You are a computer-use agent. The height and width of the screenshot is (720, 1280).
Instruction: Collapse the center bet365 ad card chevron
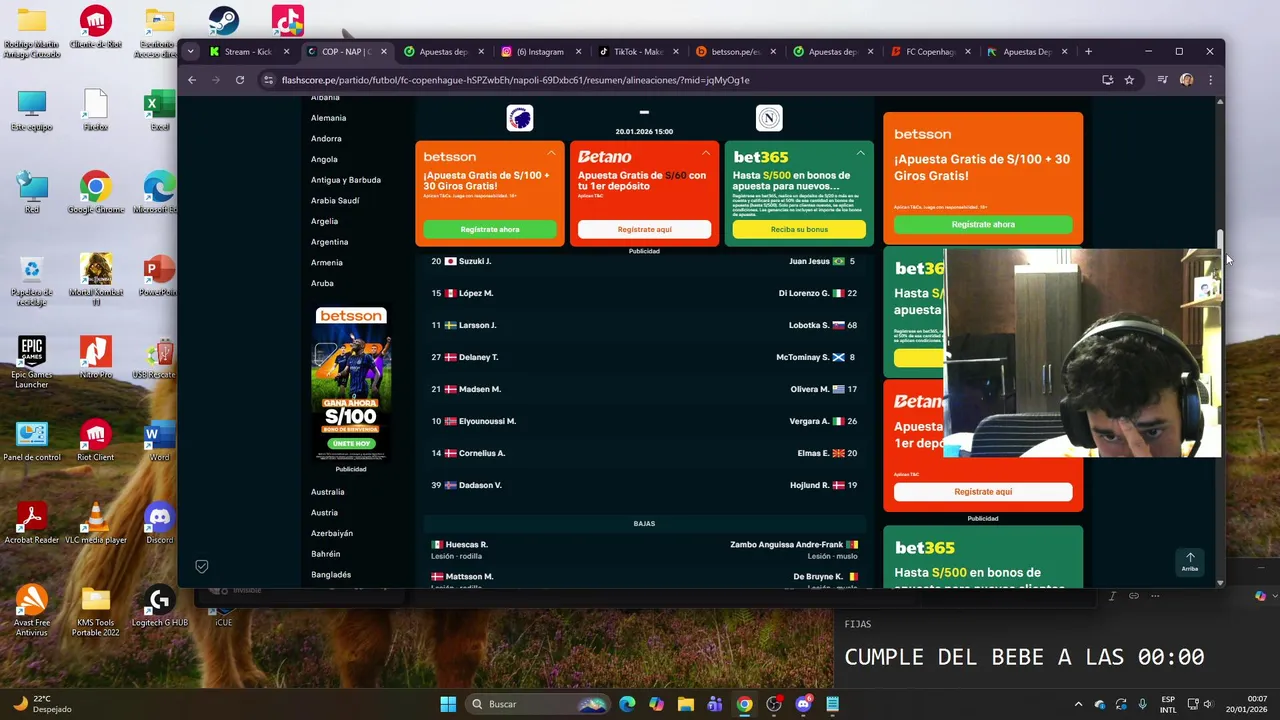tap(860, 153)
